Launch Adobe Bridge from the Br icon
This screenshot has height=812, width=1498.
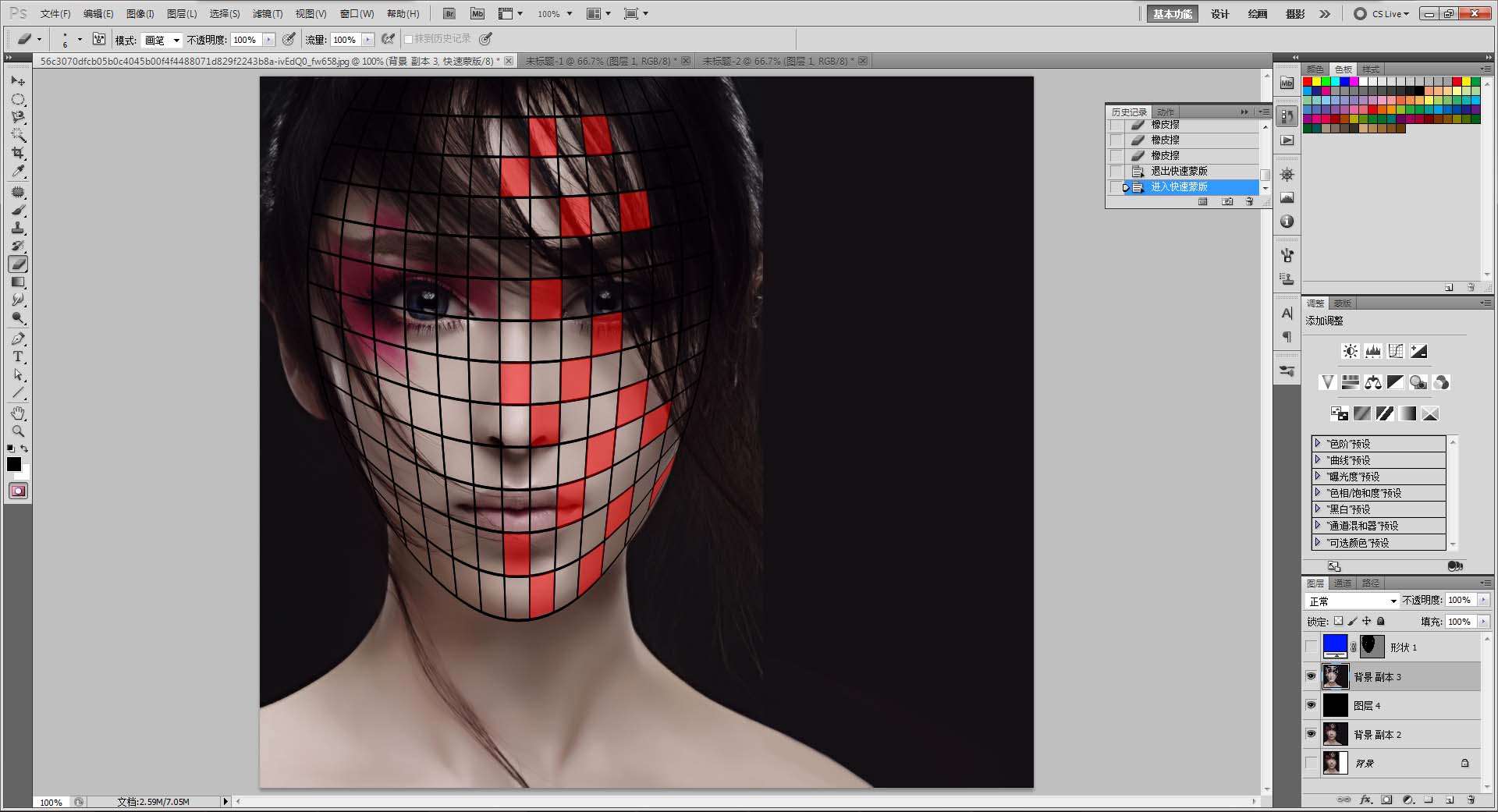[x=449, y=14]
